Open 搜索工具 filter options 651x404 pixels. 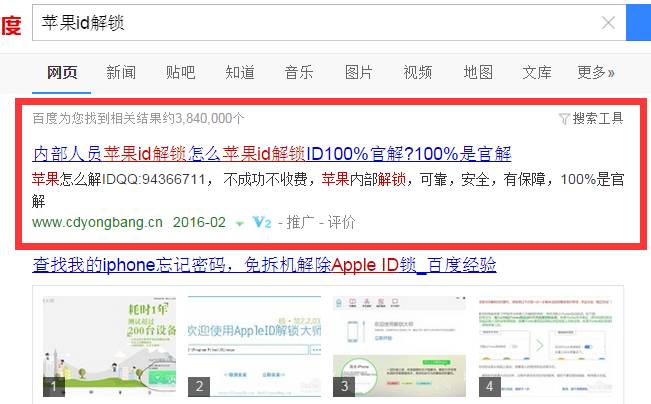597,118
